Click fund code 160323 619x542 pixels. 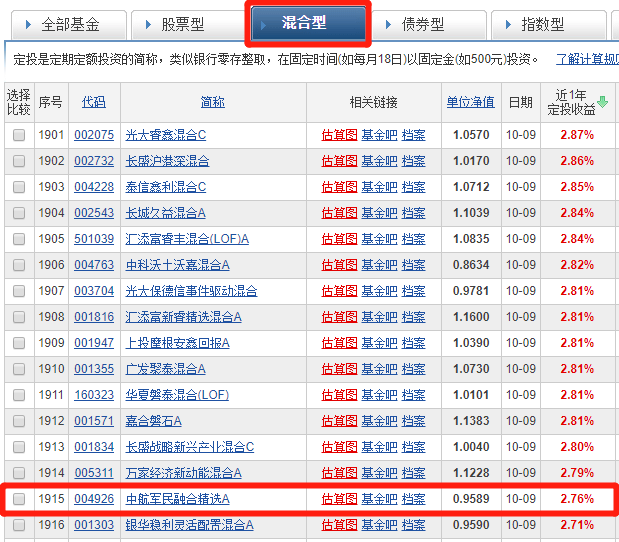pos(94,395)
